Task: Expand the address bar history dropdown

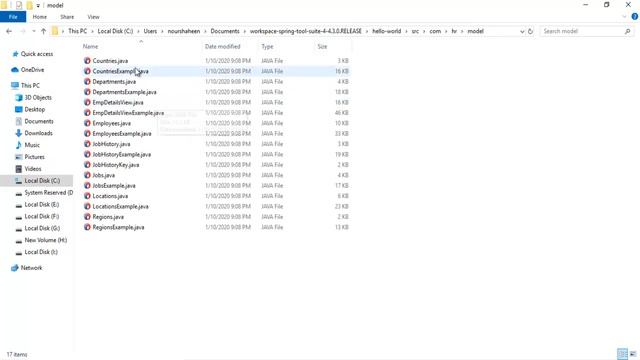Action: pos(522,31)
